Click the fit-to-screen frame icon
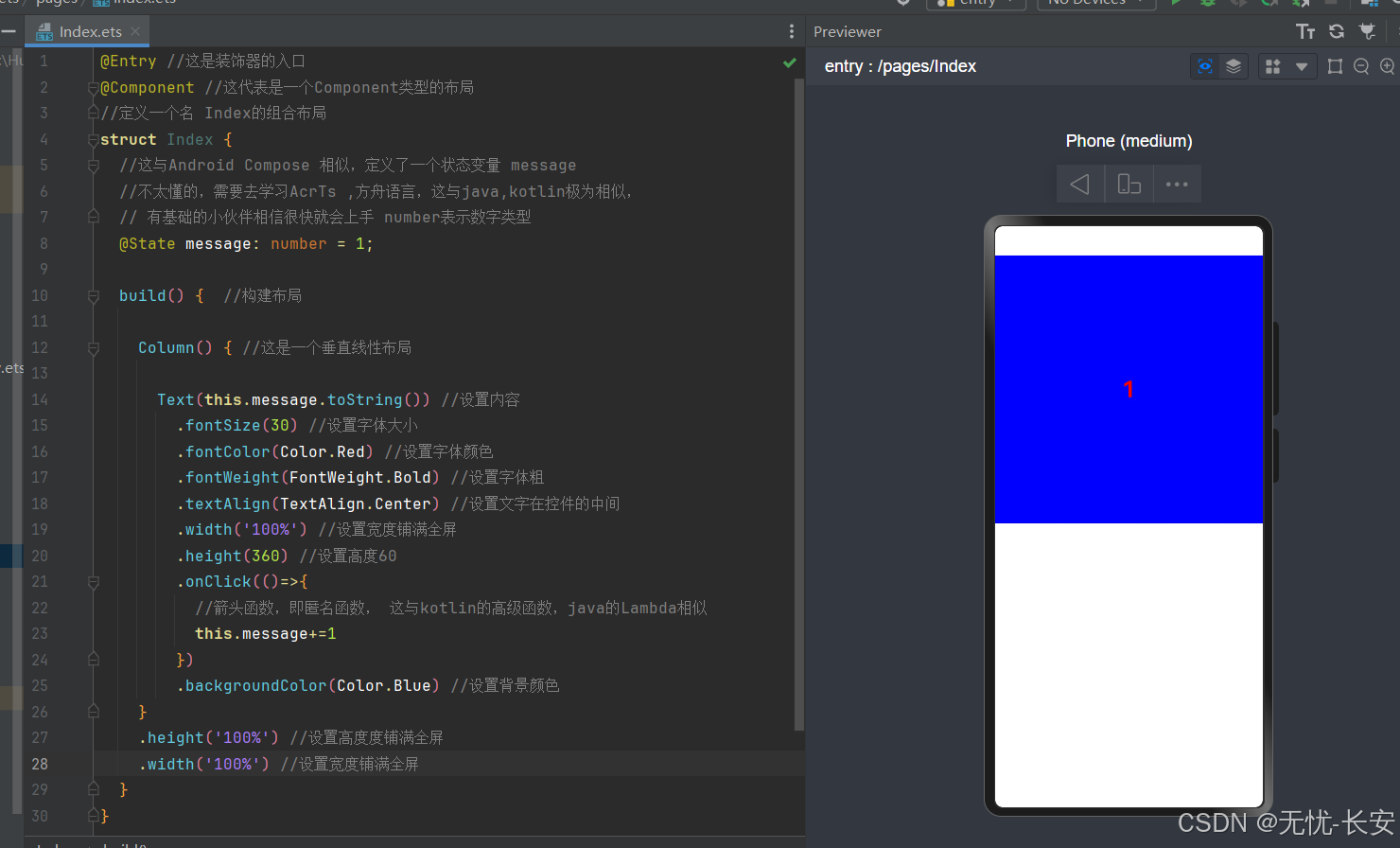This screenshot has width=1400, height=848. 1335,66
